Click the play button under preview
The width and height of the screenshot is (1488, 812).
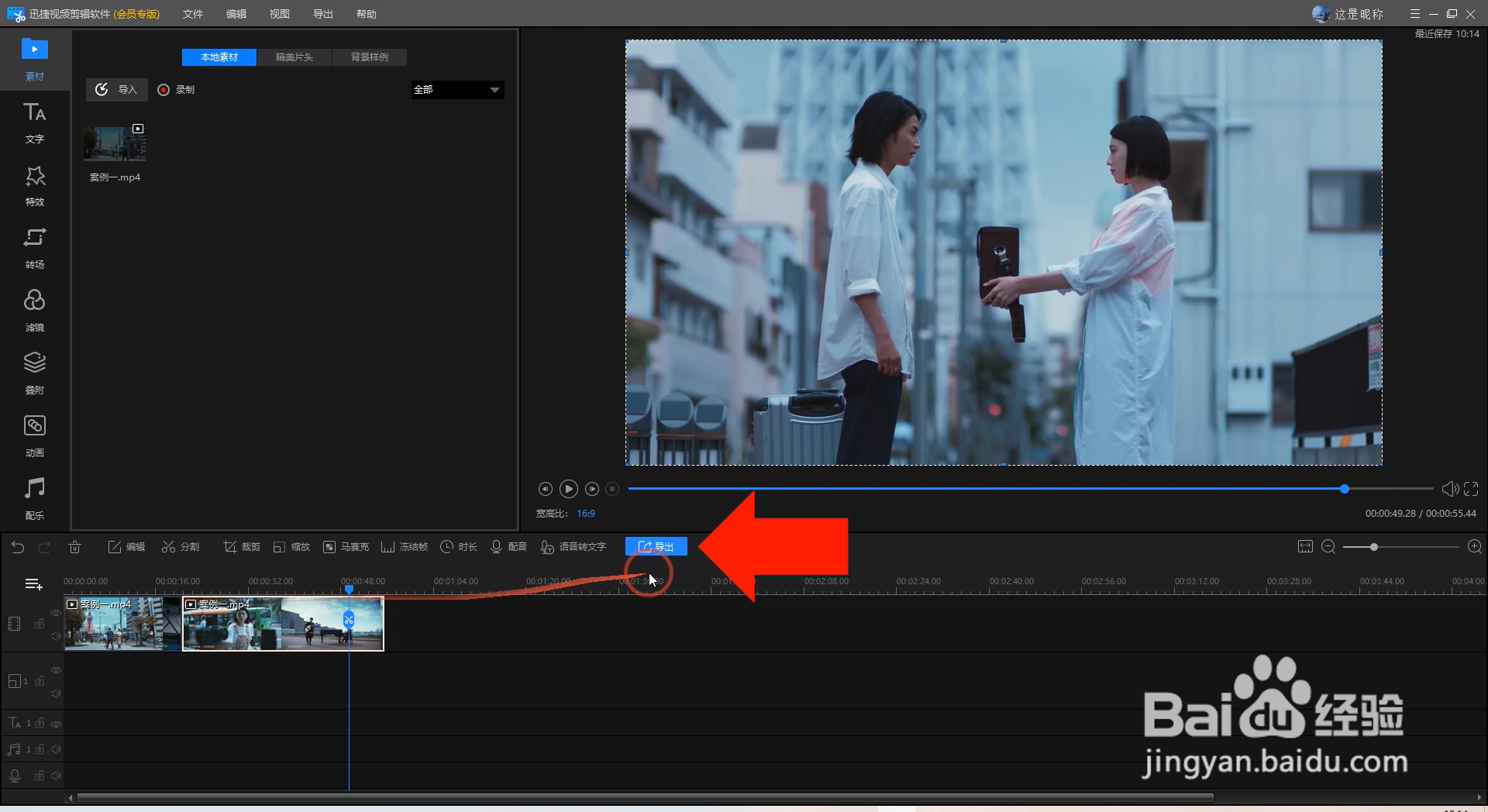(x=569, y=489)
